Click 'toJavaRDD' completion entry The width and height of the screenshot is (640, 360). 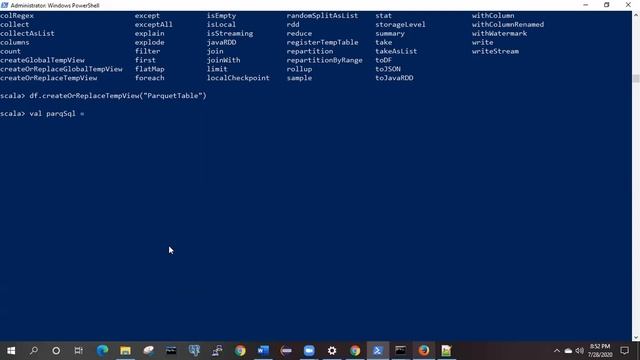394,78
